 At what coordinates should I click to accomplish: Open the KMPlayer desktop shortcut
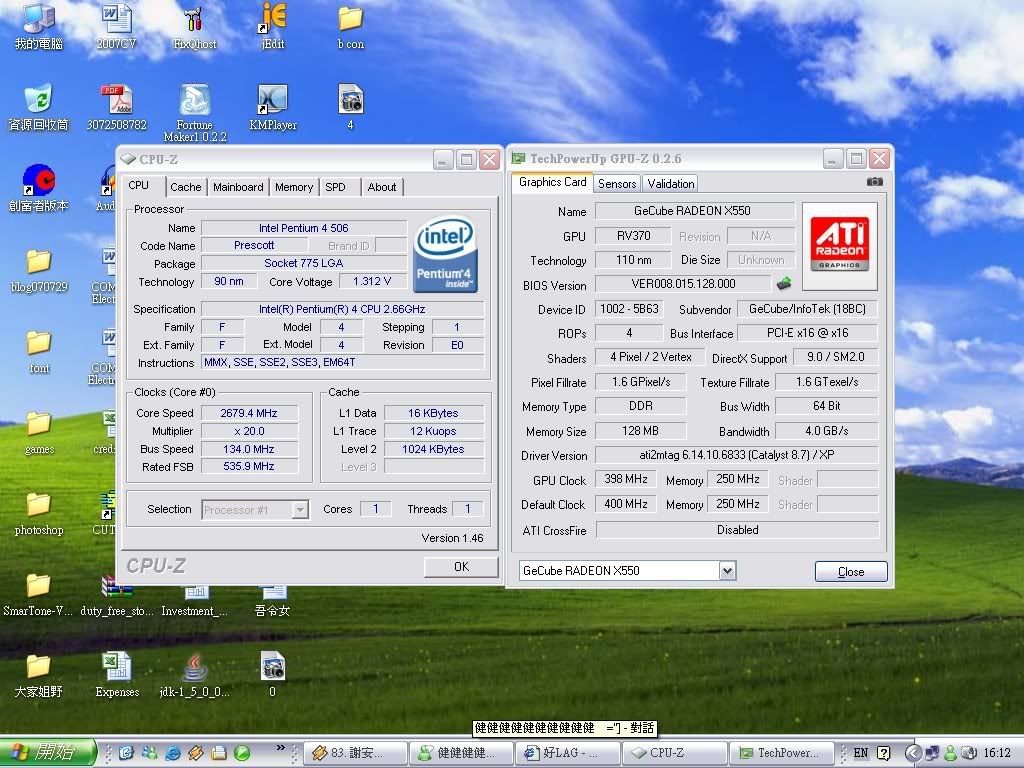pyautogui.click(x=272, y=100)
